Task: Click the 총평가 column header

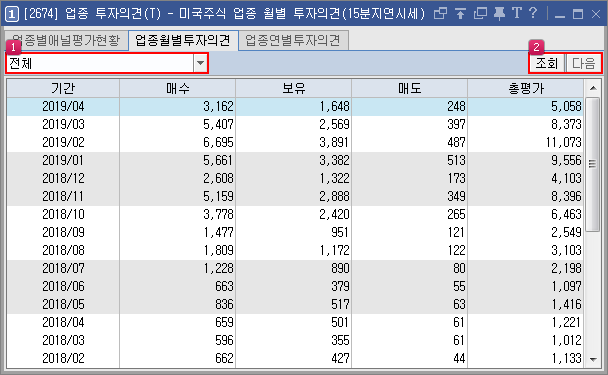Action: pos(525,88)
